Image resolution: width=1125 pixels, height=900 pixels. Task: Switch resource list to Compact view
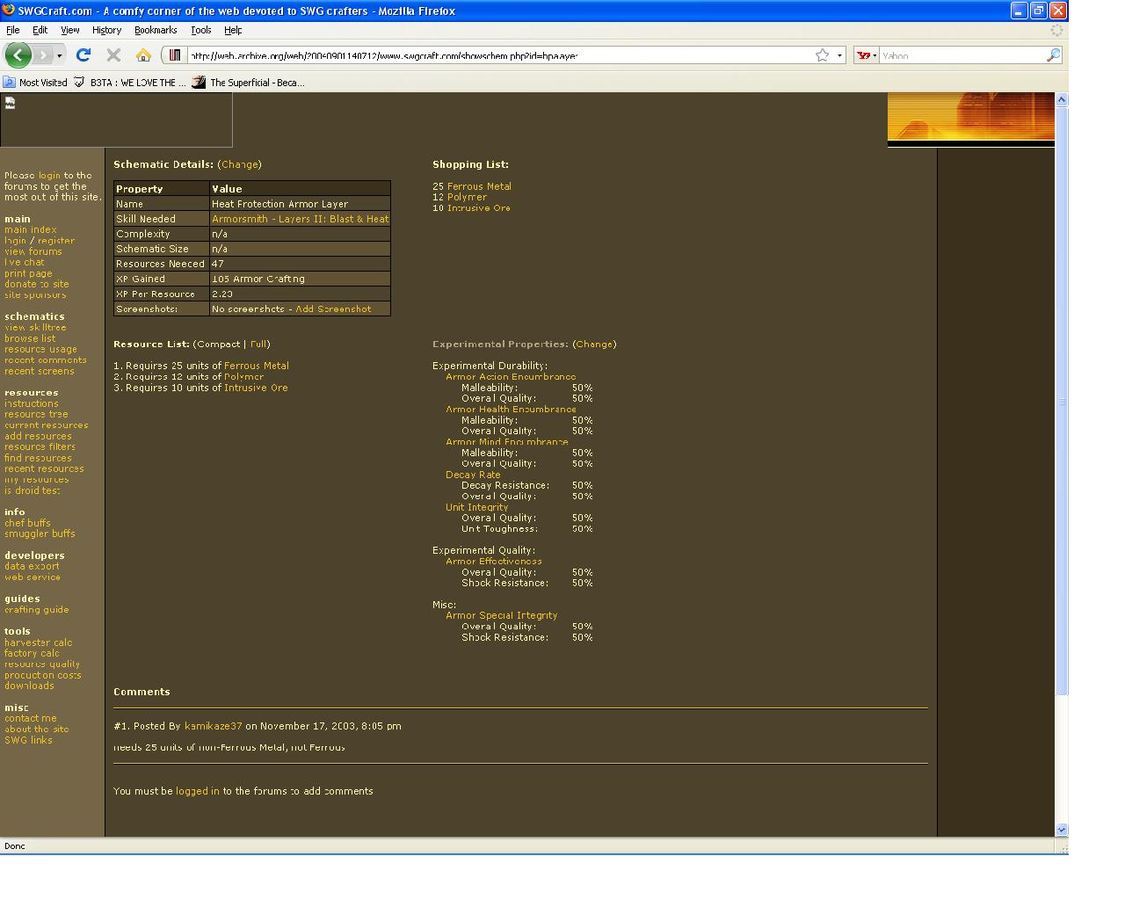[218, 344]
